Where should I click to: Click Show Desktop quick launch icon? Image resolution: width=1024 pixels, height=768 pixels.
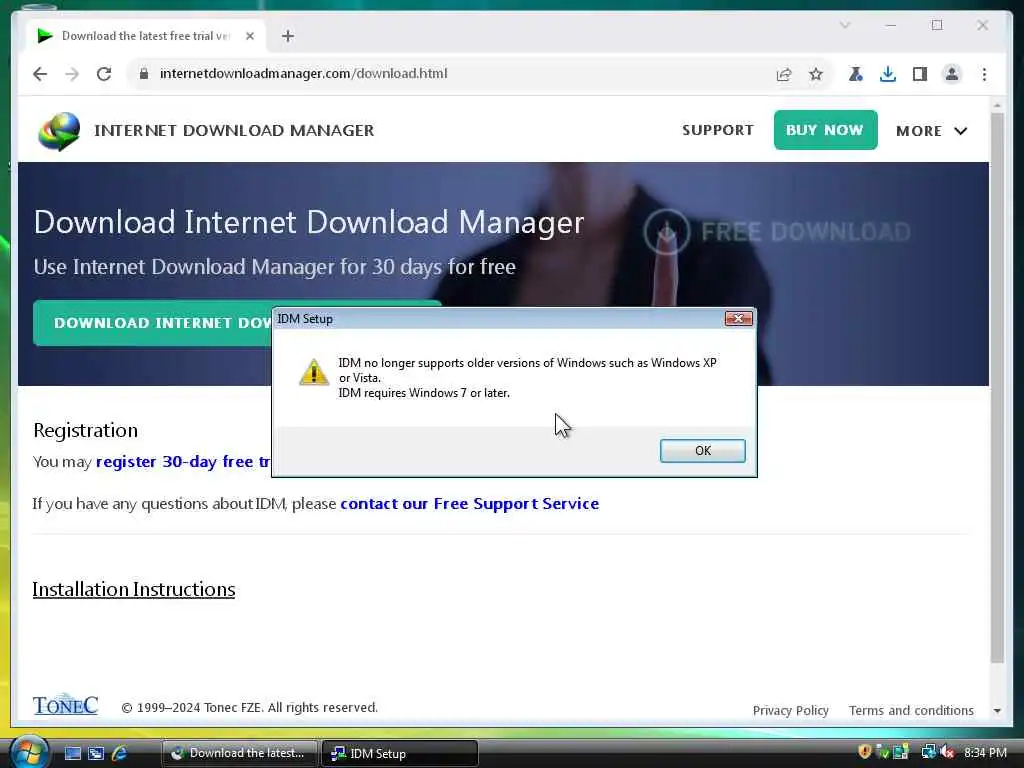click(72, 753)
